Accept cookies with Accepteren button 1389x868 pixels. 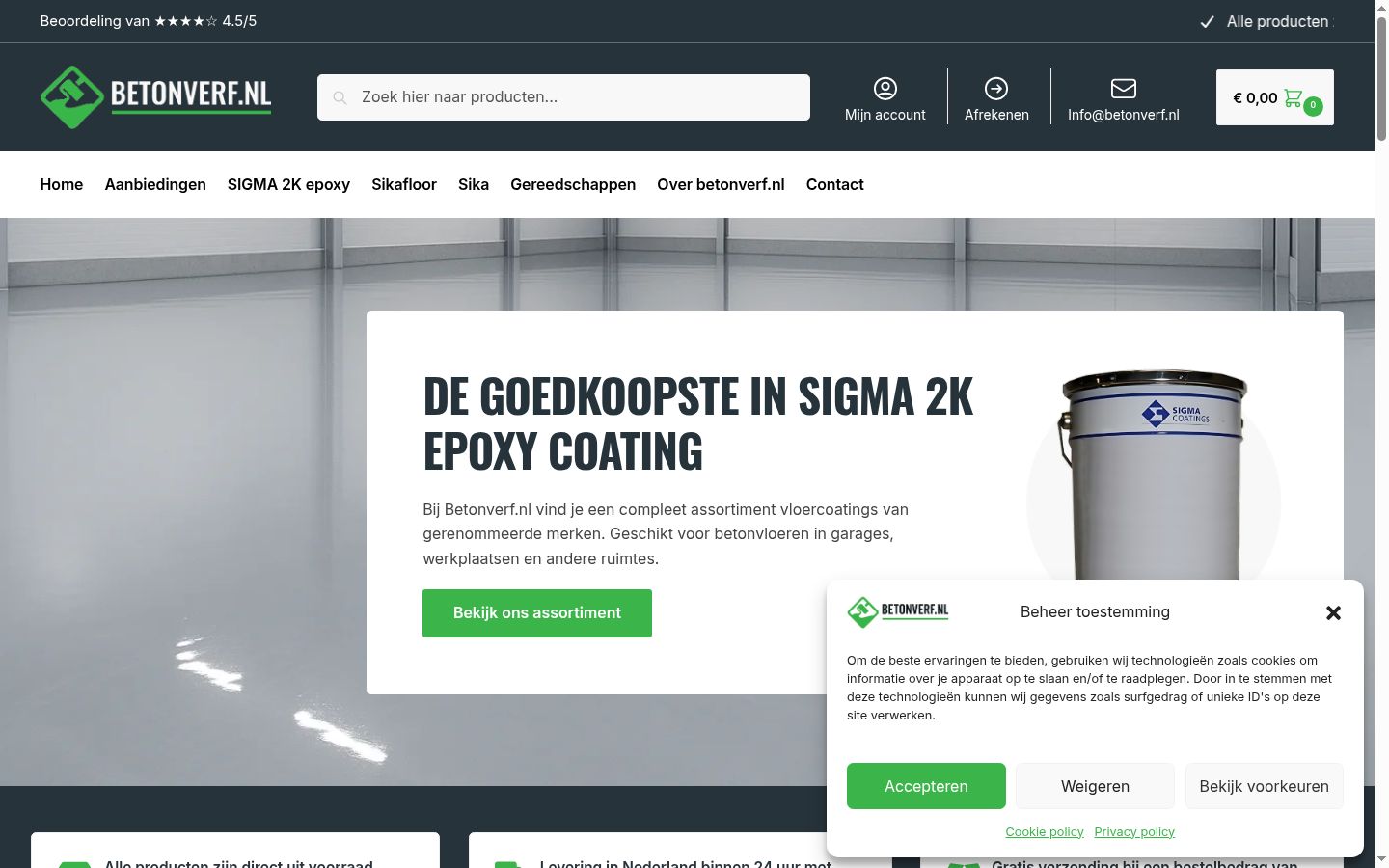(926, 786)
